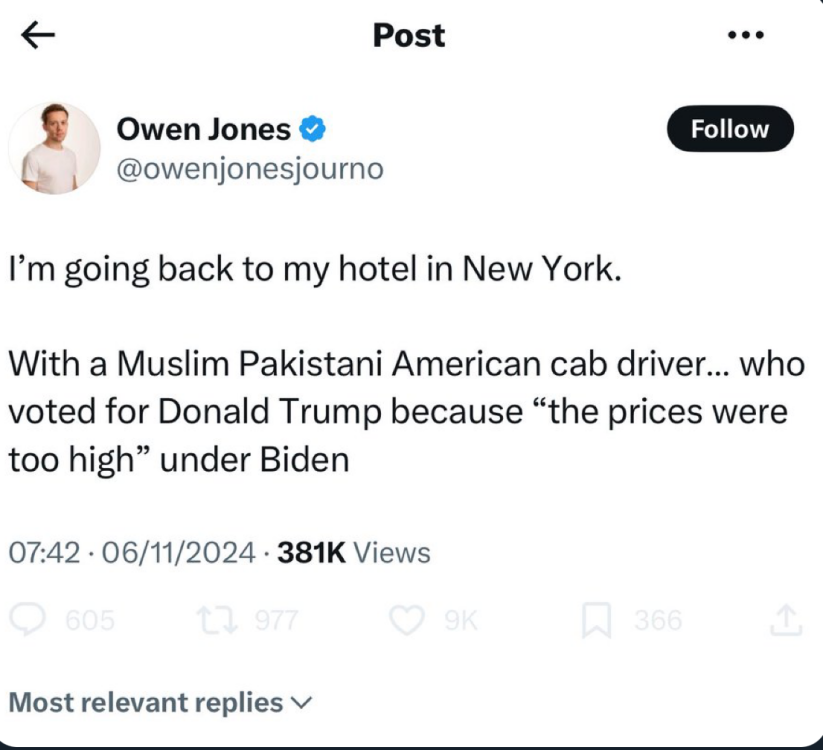The image size is (823, 750).
Task: Click the 9K likes count
Action: tap(461, 621)
